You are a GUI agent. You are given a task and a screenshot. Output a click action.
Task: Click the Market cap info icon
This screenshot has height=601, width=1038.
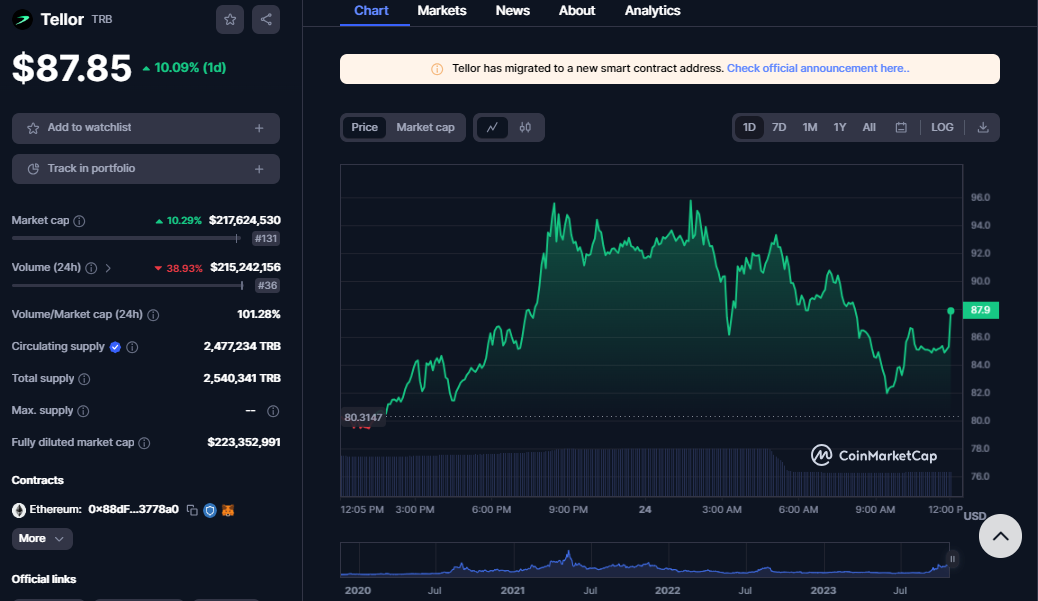(79, 221)
